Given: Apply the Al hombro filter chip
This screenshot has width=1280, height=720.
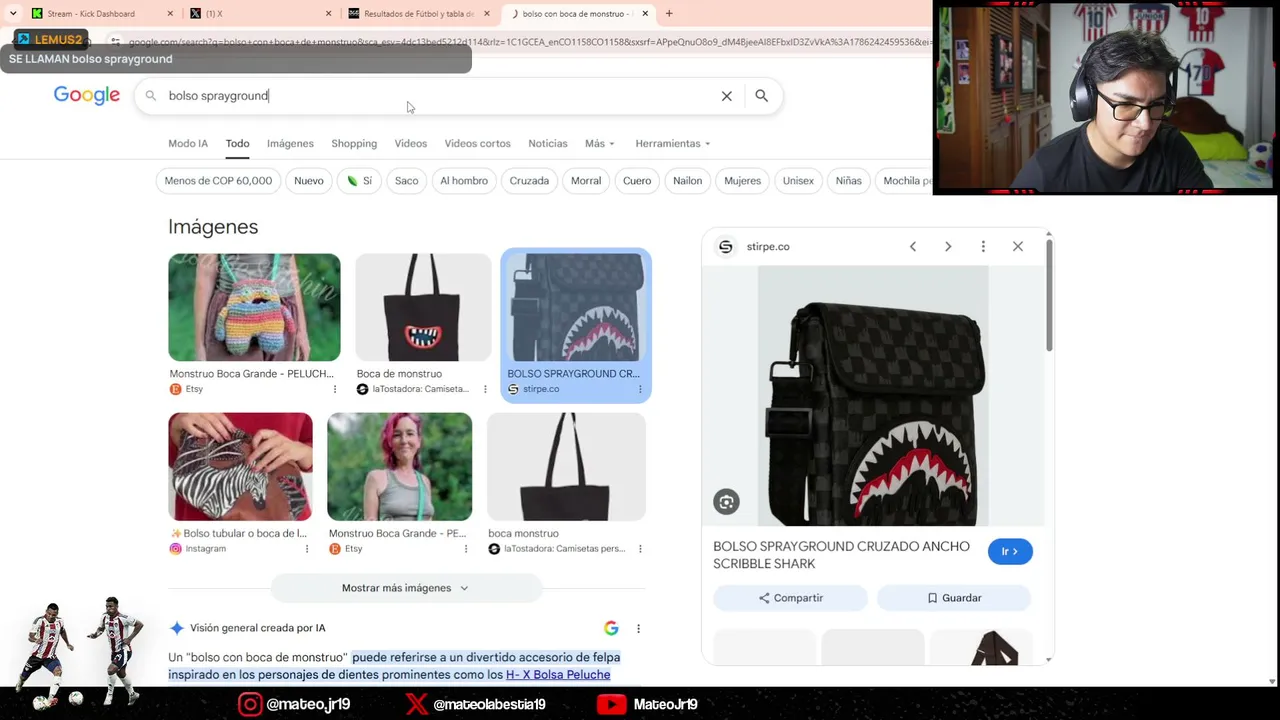Looking at the screenshot, I should 464,181.
